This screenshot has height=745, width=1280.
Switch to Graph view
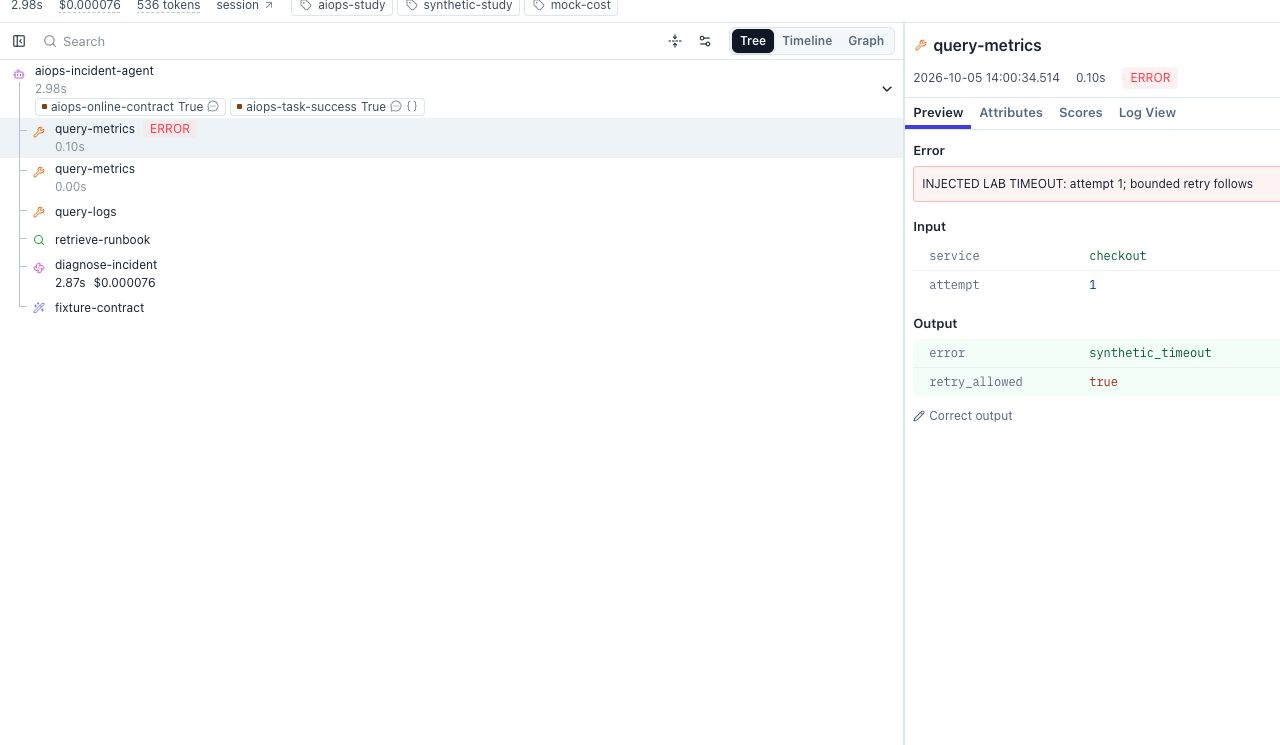(x=866, y=41)
